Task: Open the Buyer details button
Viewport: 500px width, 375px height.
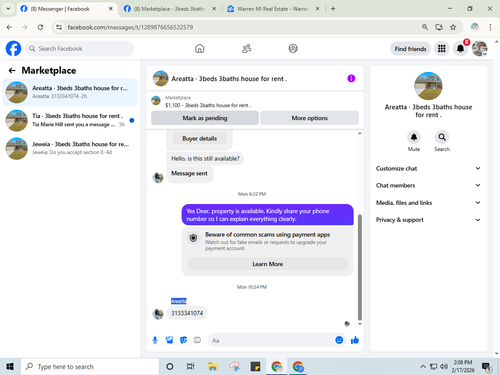Action: tap(199, 138)
